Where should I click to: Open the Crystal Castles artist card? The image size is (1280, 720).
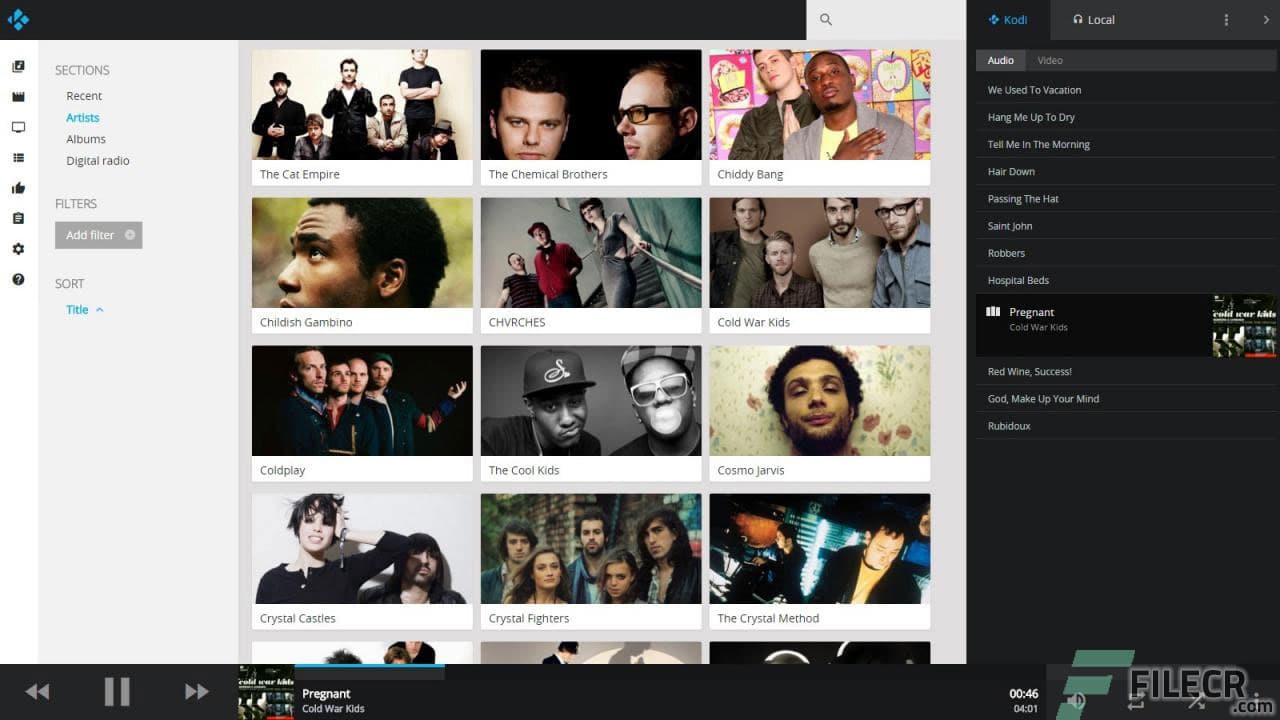pos(362,562)
